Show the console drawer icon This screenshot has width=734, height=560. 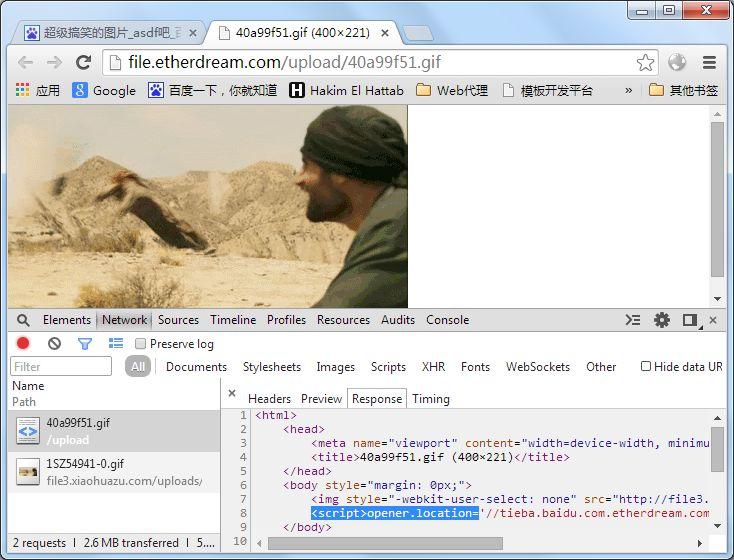633,320
